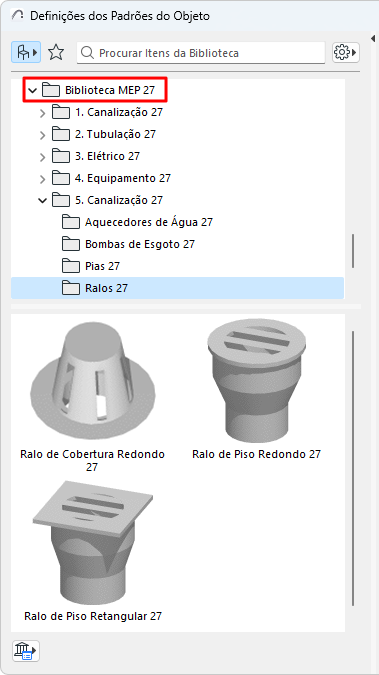Collapse the 5. Canalização 27 folder chevron

(x=42, y=200)
